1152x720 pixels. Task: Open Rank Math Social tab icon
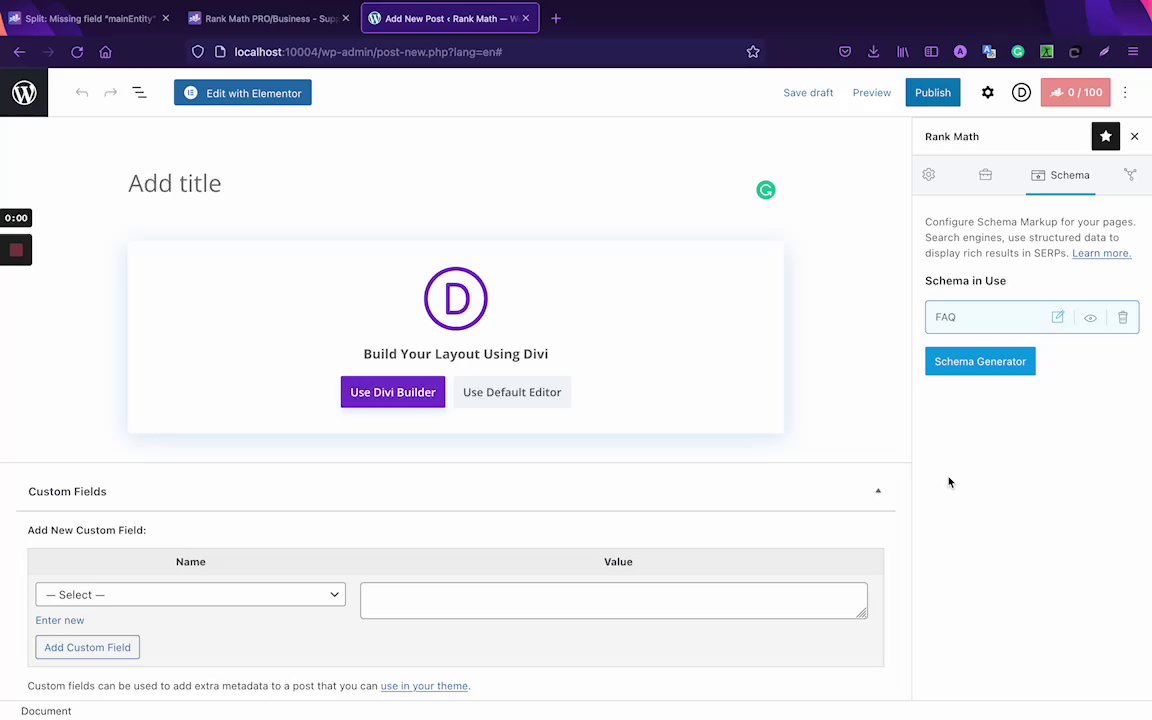1130,175
